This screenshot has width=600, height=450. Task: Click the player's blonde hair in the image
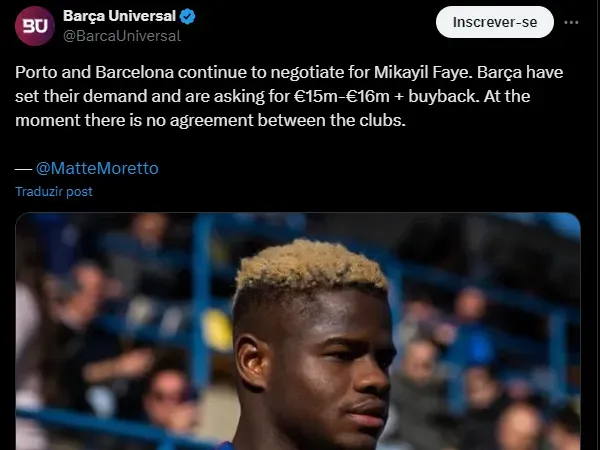pos(311,264)
